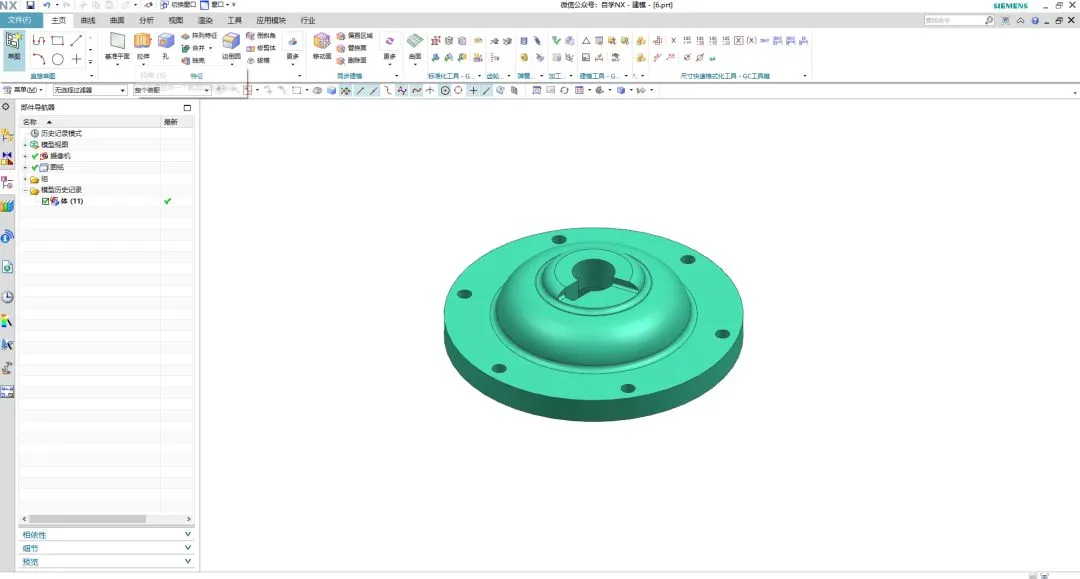Image resolution: width=1080 pixels, height=579 pixels.
Task: Click the 窗口 window button
Action: pos(215,5)
